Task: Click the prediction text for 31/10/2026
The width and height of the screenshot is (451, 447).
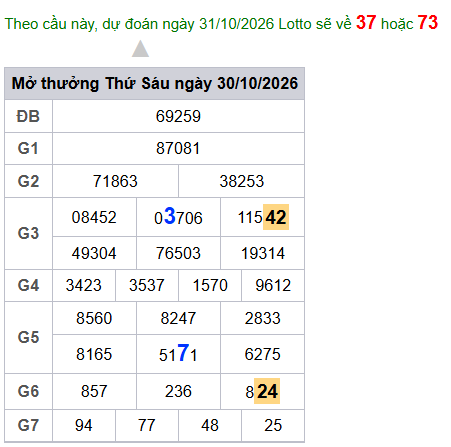Action: point(221,23)
